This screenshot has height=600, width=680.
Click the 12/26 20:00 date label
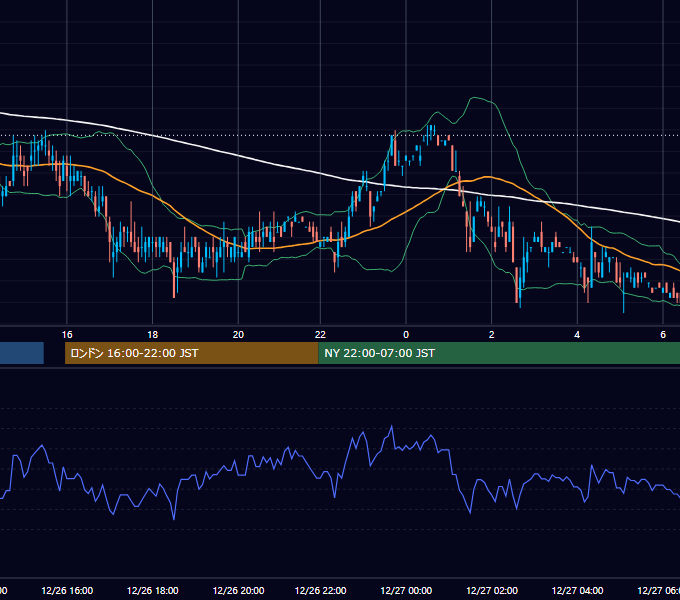click(x=239, y=590)
